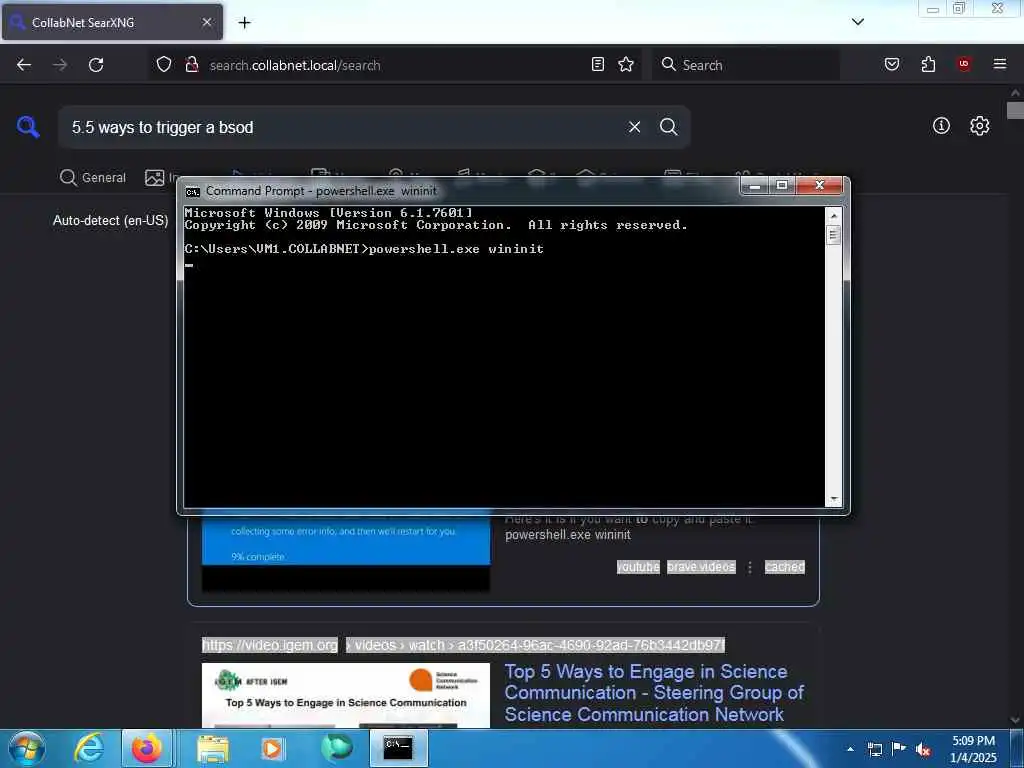Open the blue BSOD video thumbnail

[345, 552]
